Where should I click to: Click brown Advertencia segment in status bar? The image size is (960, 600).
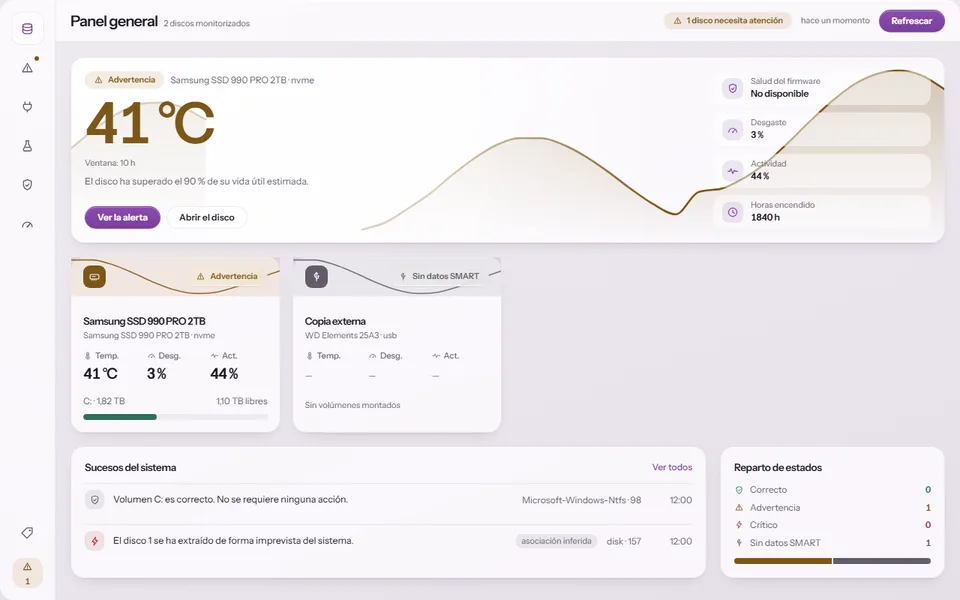[x=783, y=561]
